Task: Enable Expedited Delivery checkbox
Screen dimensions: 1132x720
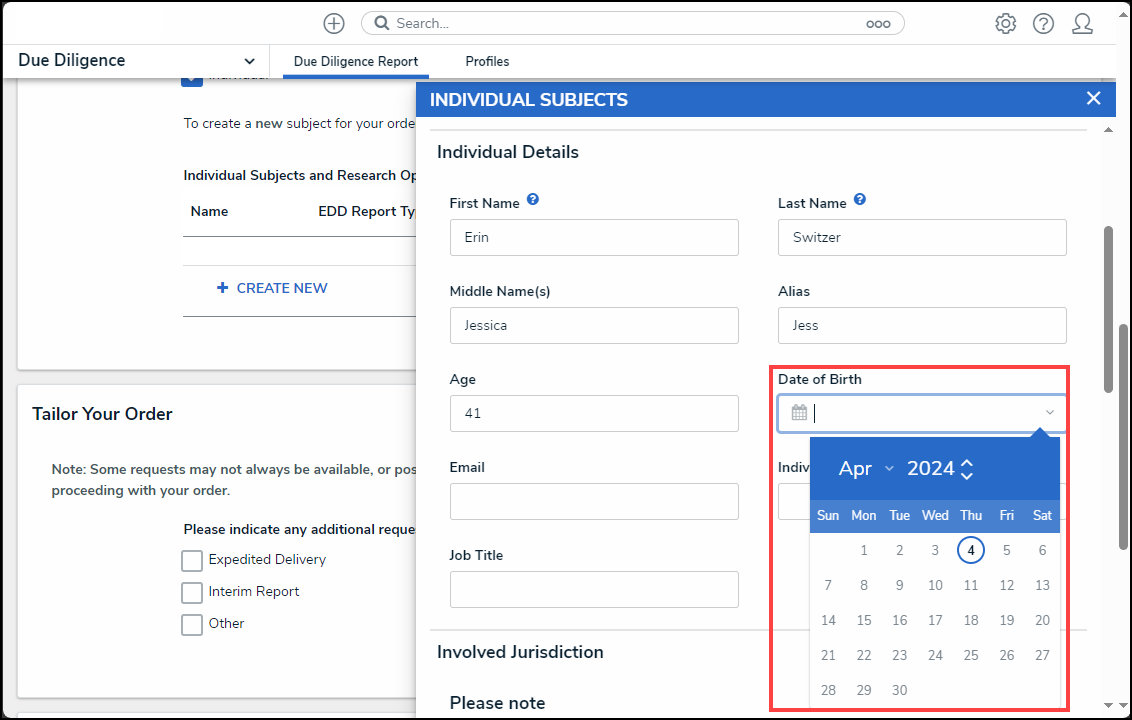Action: click(192, 560)
